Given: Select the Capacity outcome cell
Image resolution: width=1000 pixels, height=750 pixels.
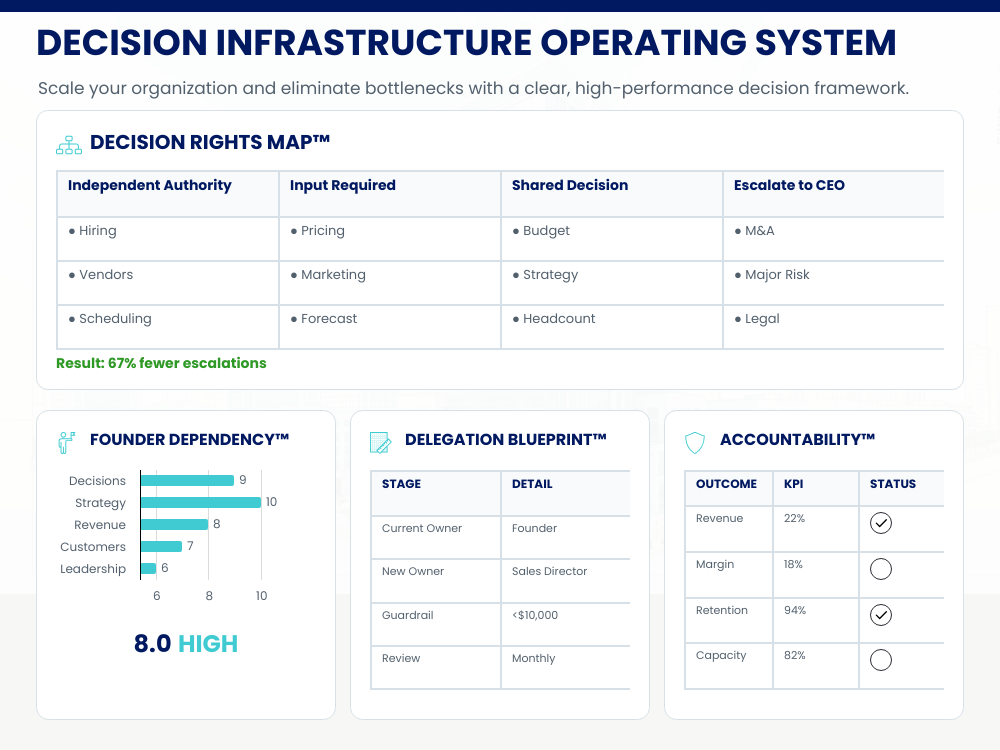Looking at the screenshot, I should point(729,666).
